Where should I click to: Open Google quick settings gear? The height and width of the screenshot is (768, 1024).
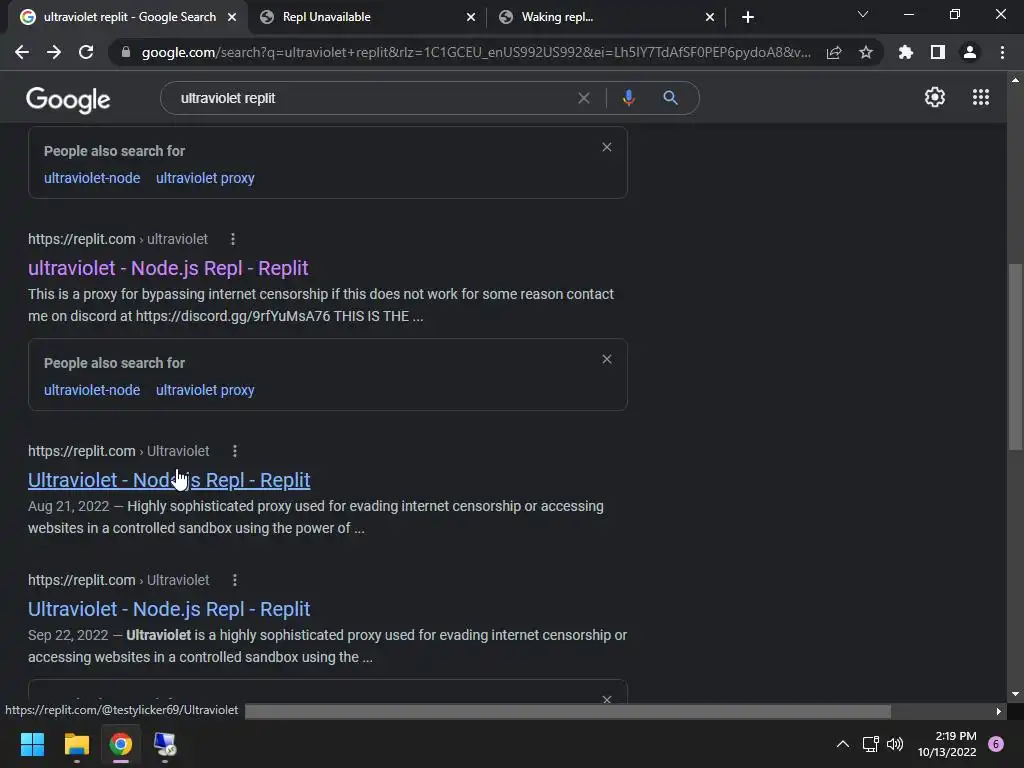point(935,97)
